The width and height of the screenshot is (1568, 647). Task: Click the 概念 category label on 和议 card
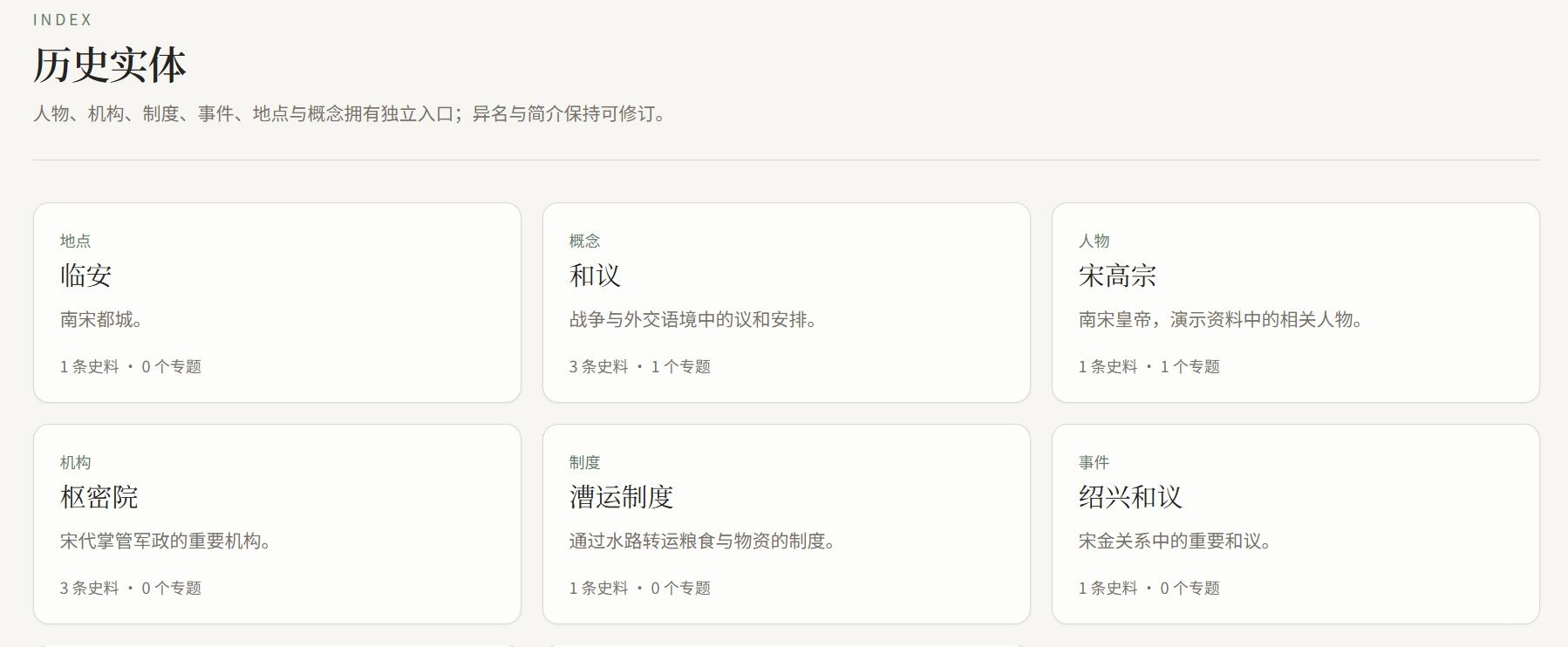click(585, 241)
